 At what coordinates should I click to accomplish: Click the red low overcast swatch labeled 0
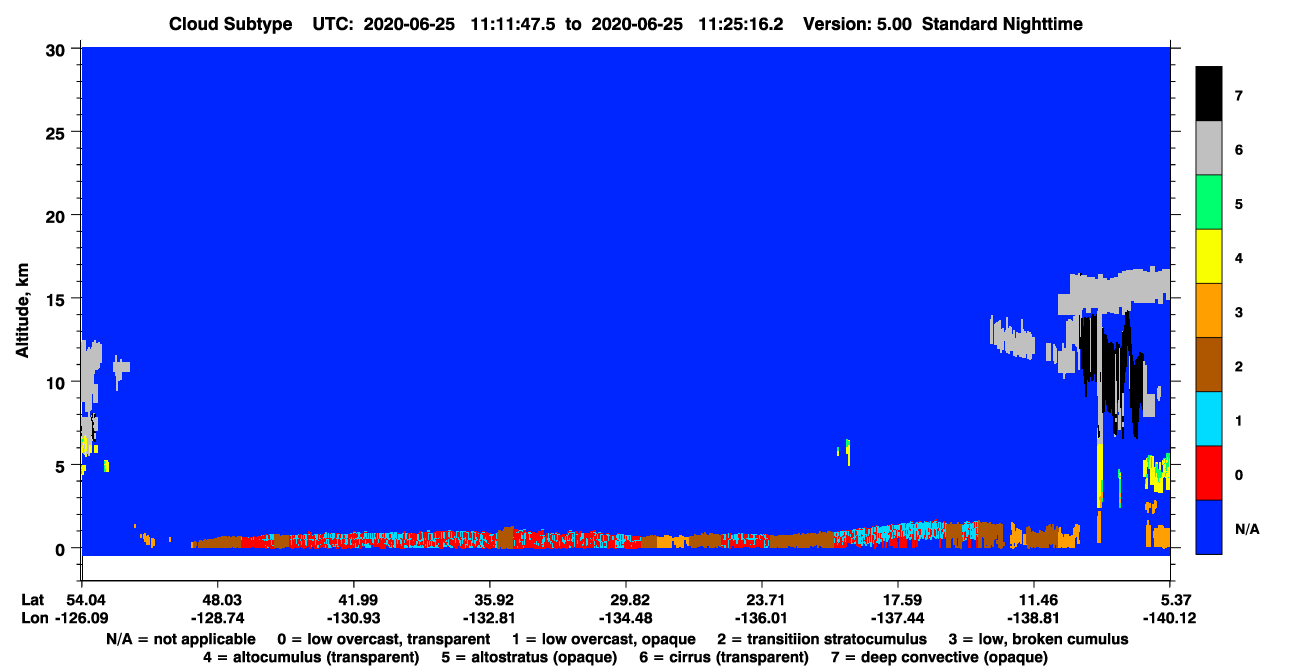tap(1209, 473)
